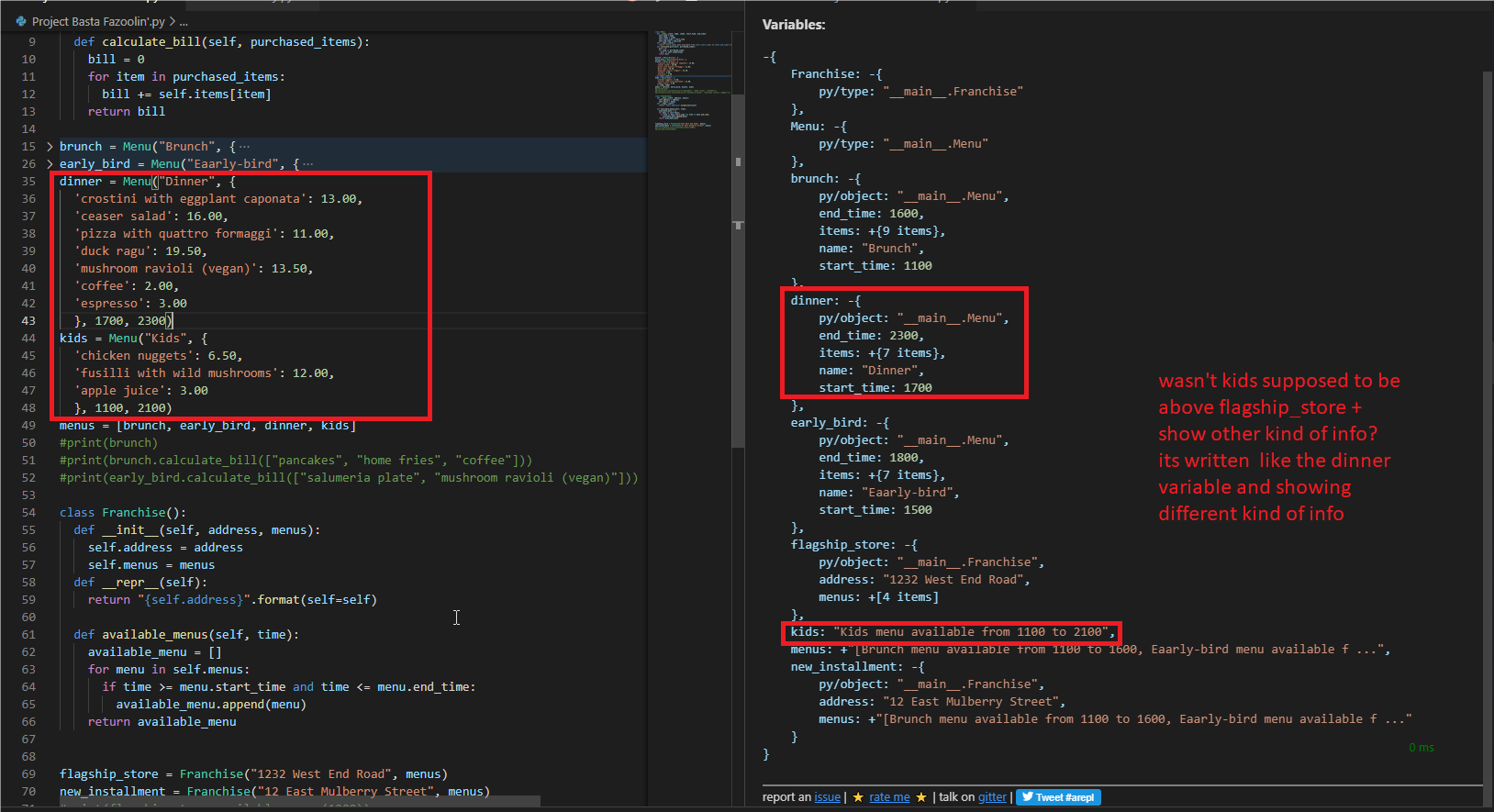Expand the folded early_bird Menu code block
Screen dimensions: 1494x812
(x=50, y=164)
